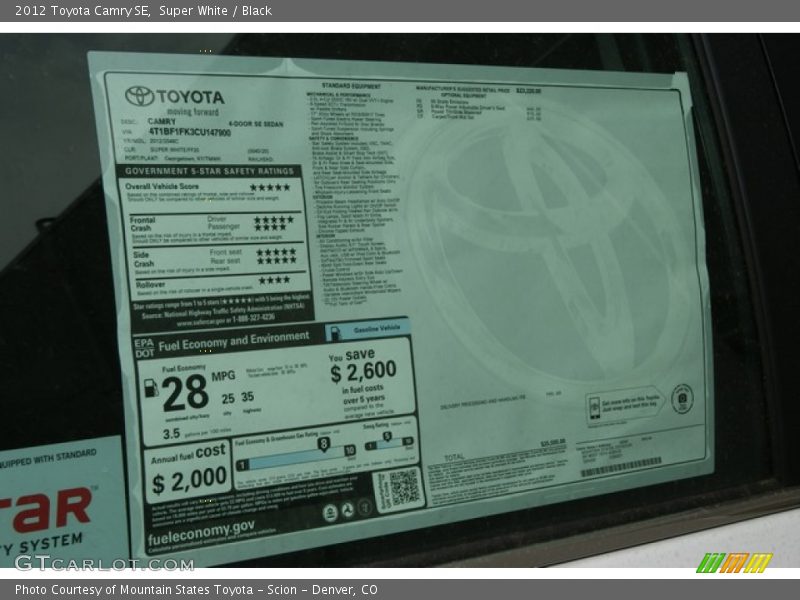Click the Rollover four-star rating

(x=274, y=280)
